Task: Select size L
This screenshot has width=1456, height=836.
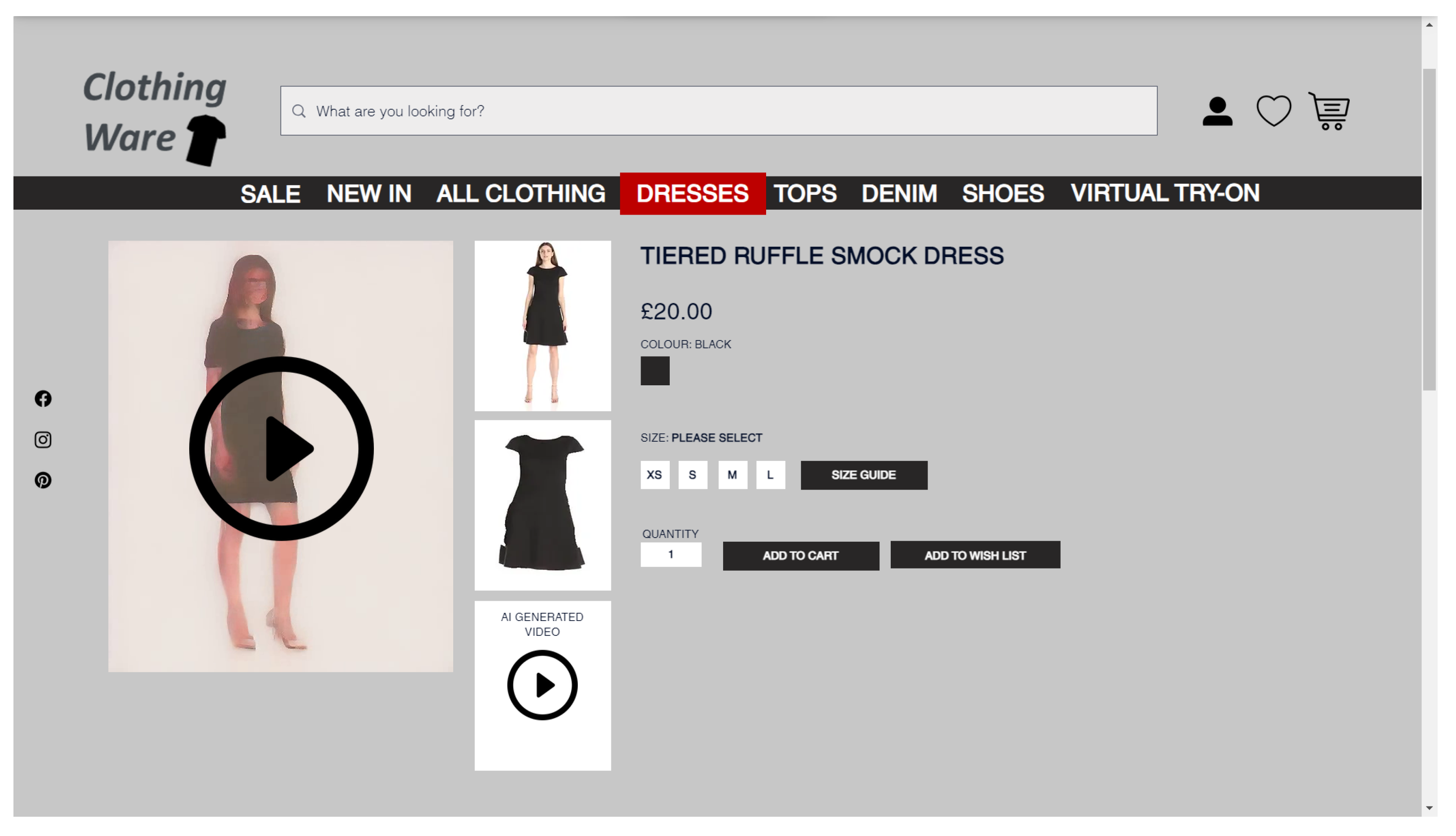Action: click(770, 475)
